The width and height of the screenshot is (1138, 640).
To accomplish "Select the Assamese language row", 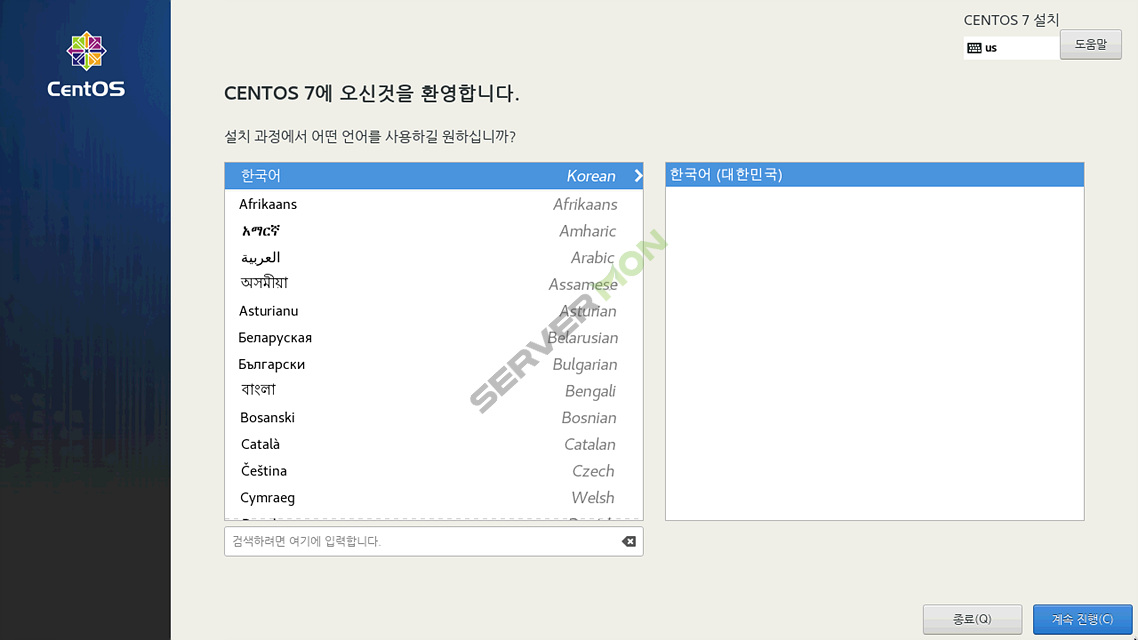I will click(433, 284).
